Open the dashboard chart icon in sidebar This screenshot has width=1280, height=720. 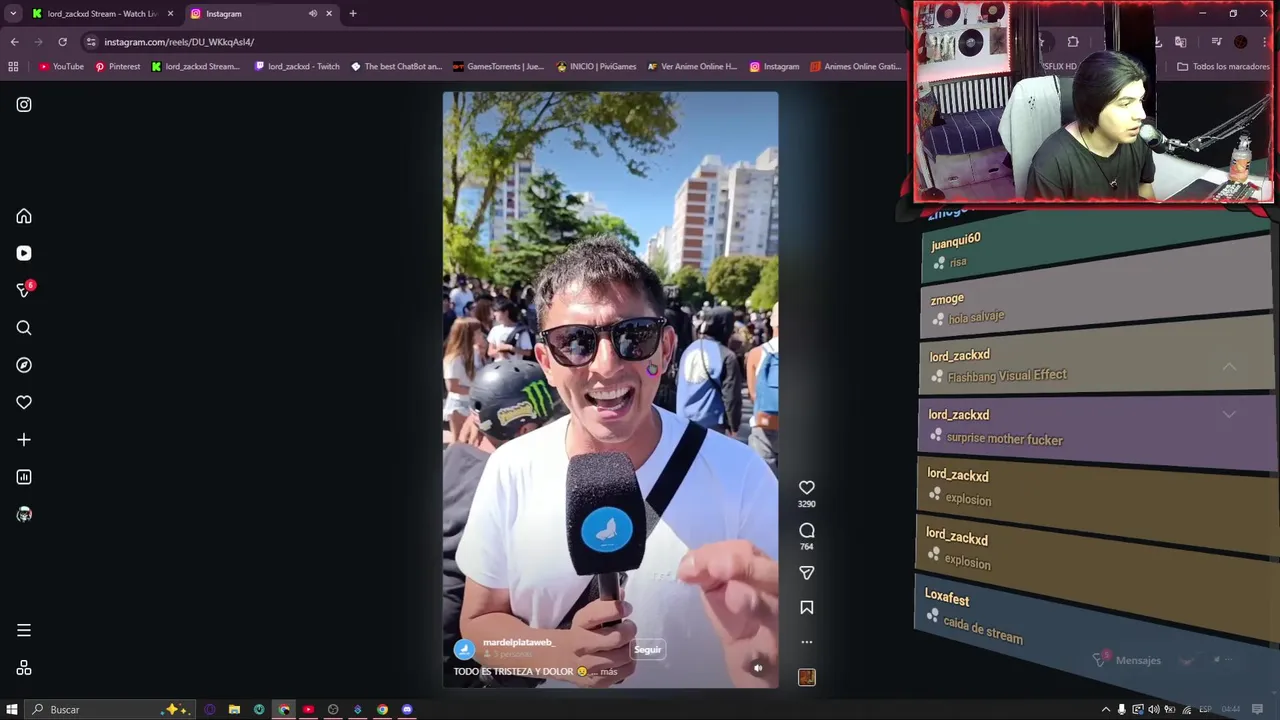tap(24, 477)
